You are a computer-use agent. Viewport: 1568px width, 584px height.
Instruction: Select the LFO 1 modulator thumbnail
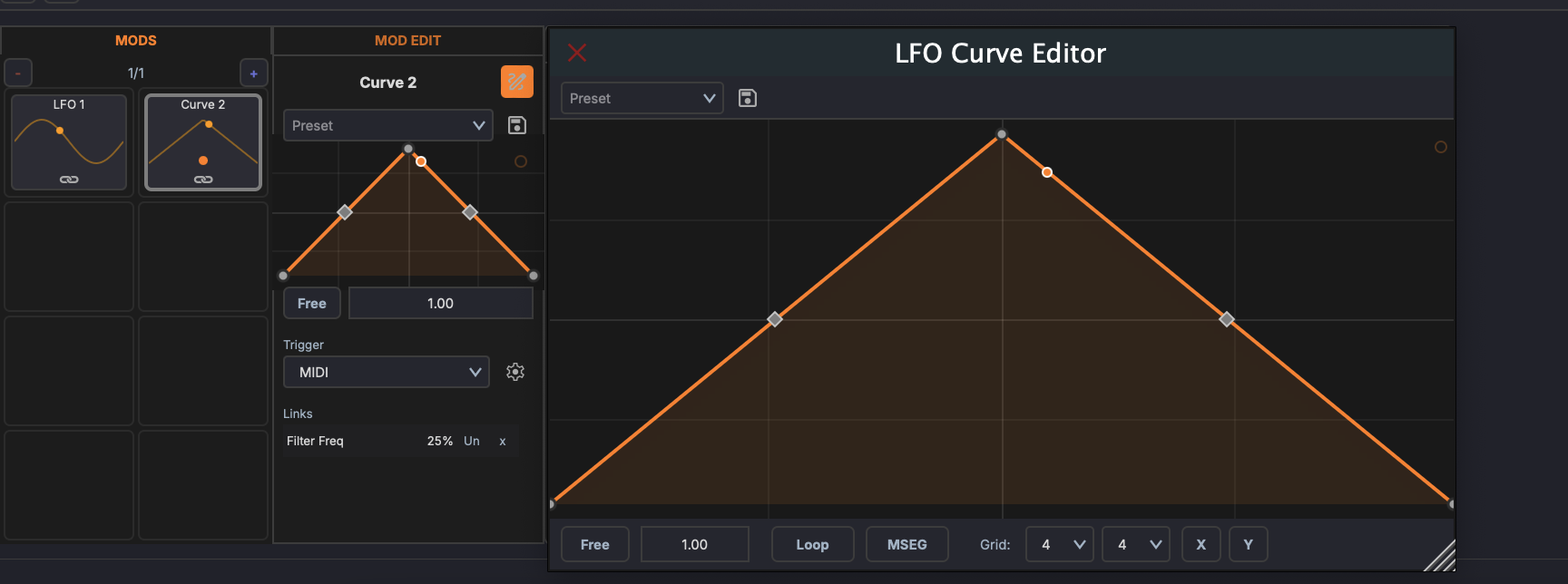pos(69,142)
